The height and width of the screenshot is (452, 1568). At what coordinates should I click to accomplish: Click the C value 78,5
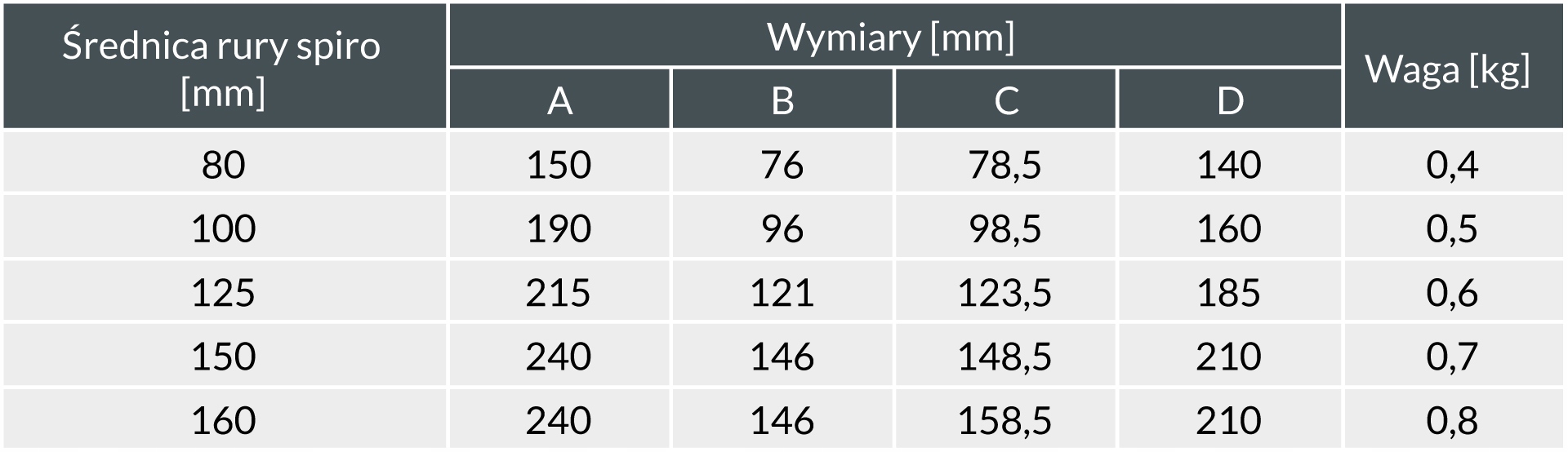coord(1005,165)
